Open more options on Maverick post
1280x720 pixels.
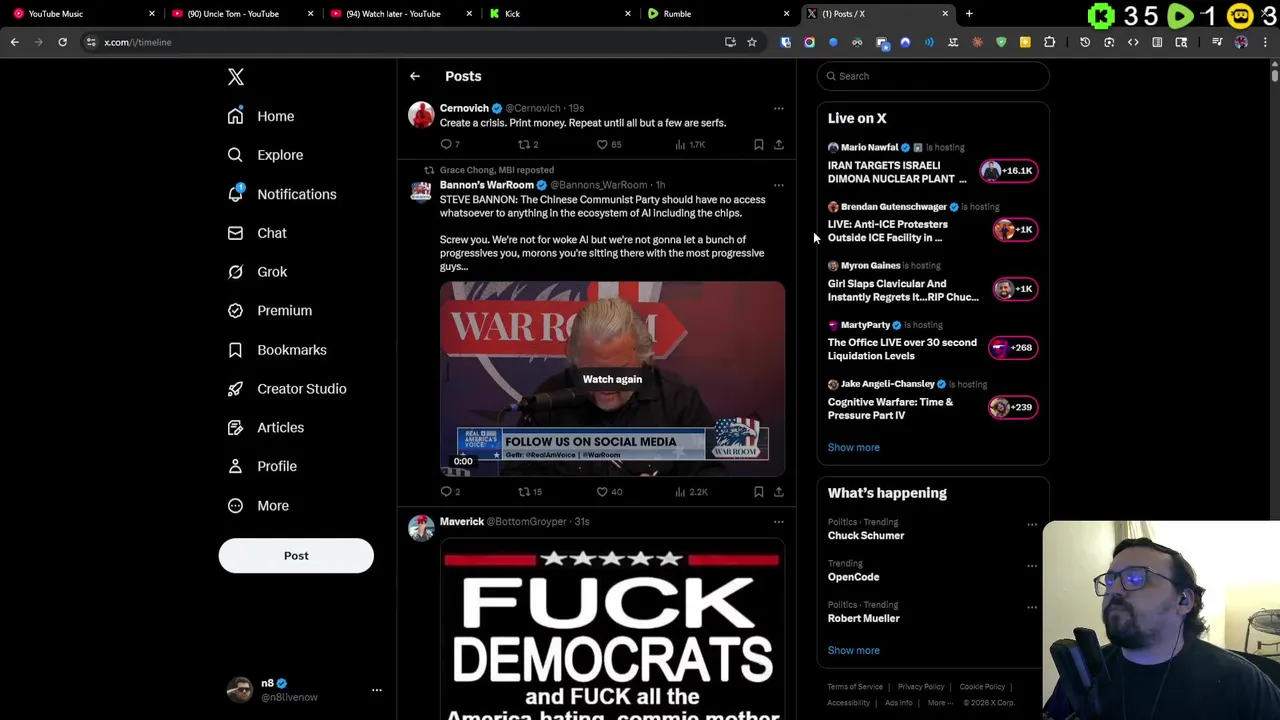click(779, 522)
